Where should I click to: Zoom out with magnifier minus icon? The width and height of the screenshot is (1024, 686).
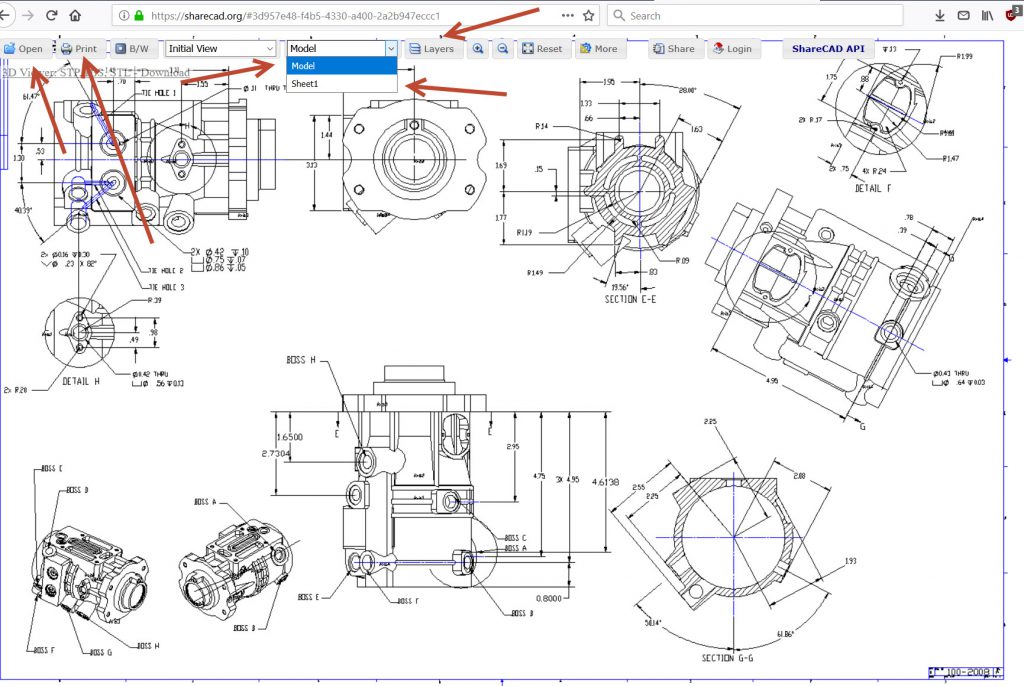[x=502, y=49]
